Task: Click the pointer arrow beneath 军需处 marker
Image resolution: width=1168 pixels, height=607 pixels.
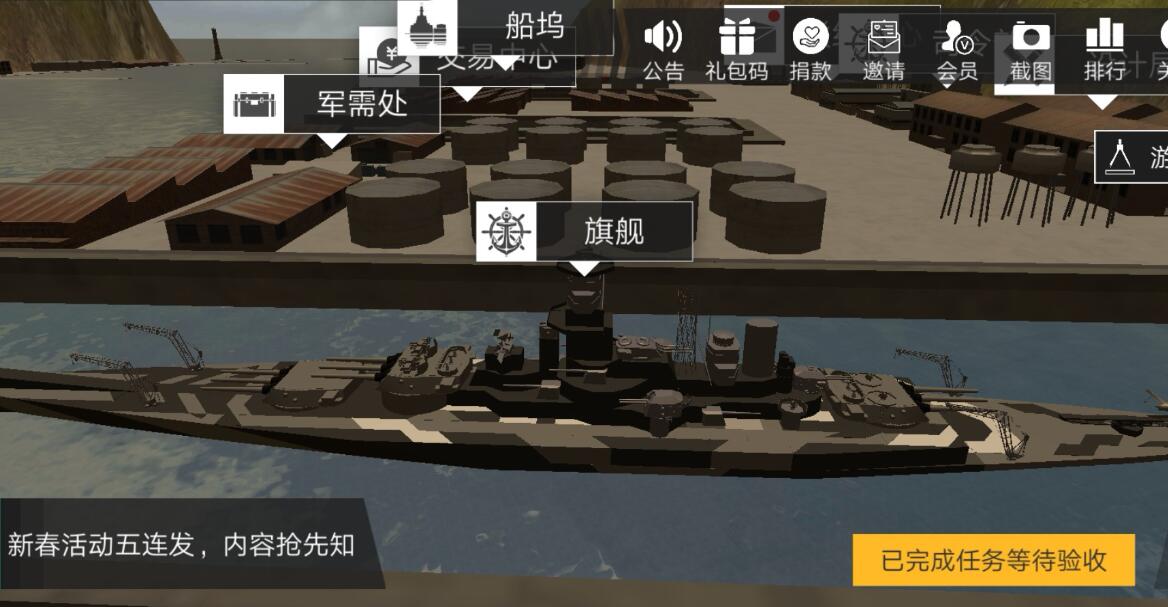Action: point(332,140)
